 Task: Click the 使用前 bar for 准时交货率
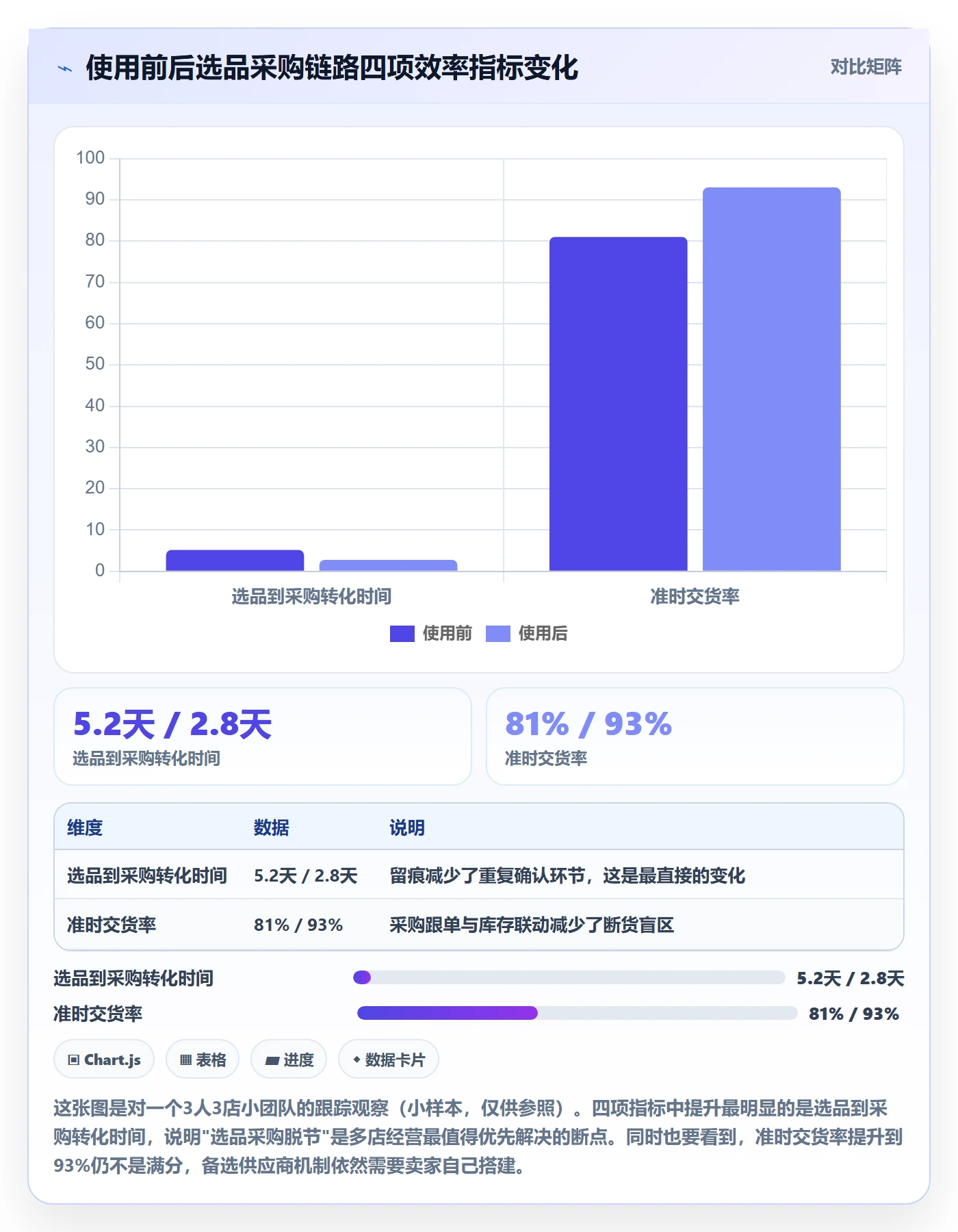618,404
